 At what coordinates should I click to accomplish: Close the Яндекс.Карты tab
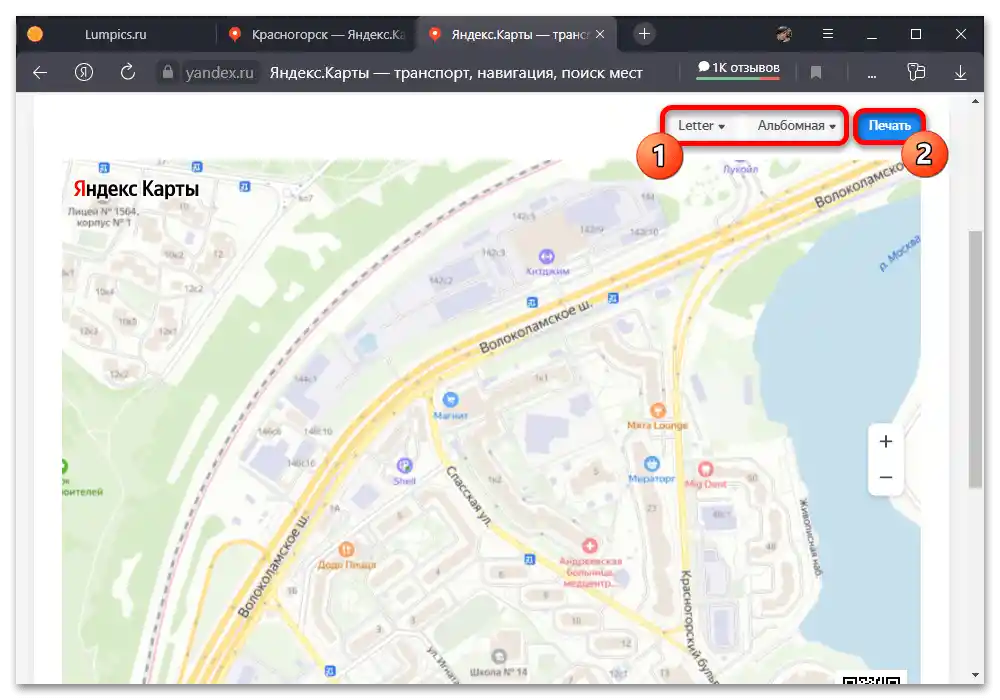point(600,34)
